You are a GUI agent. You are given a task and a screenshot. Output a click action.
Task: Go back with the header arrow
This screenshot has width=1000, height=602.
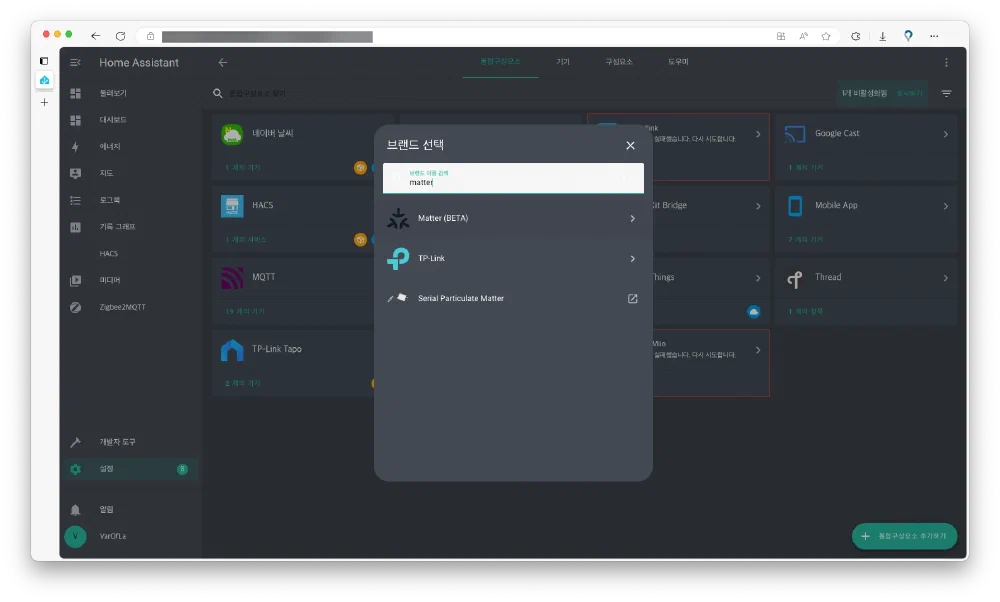[x=223, y=62]
